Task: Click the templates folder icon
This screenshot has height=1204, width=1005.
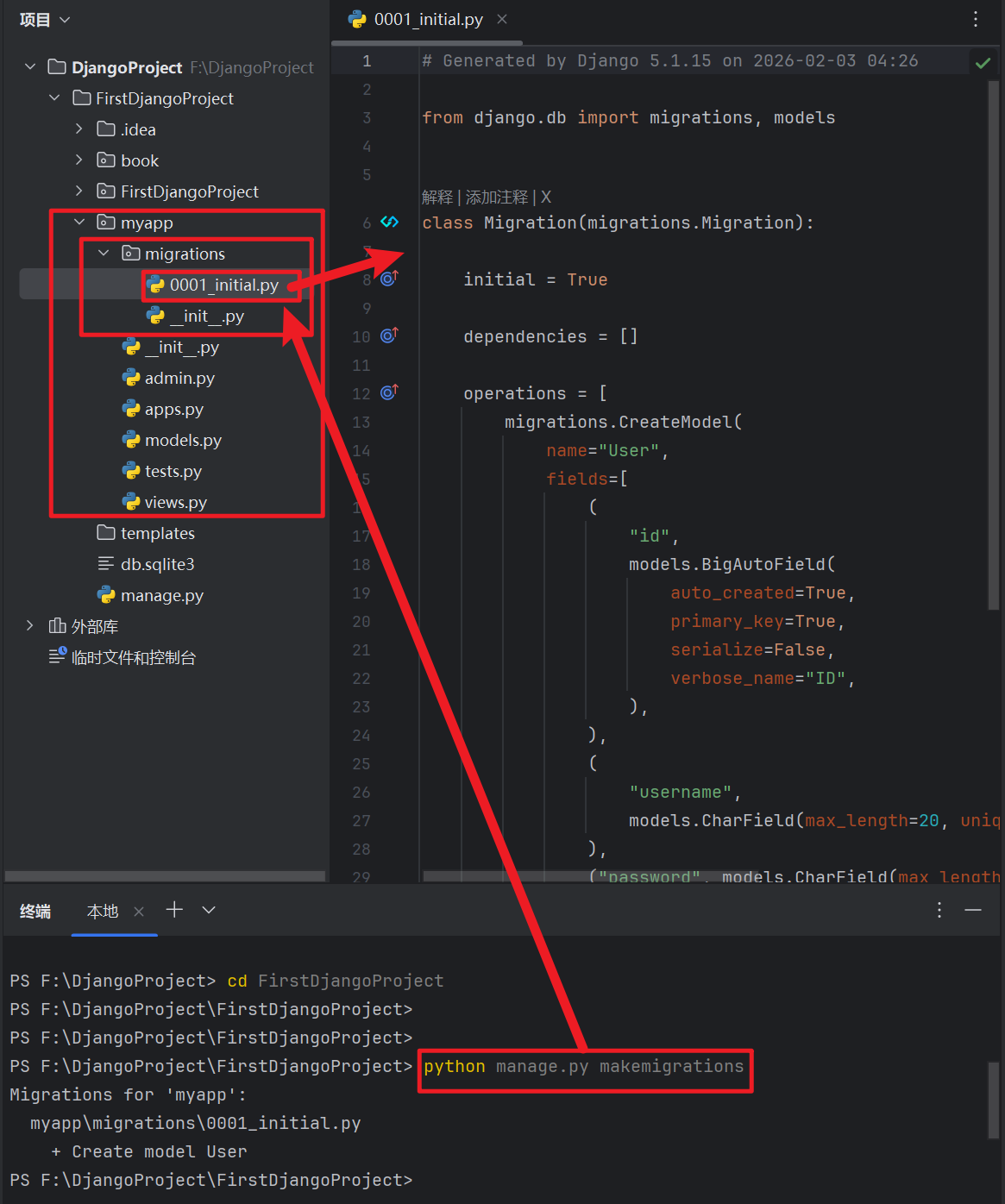Action: pyautogui.click(x=106, y=532)
